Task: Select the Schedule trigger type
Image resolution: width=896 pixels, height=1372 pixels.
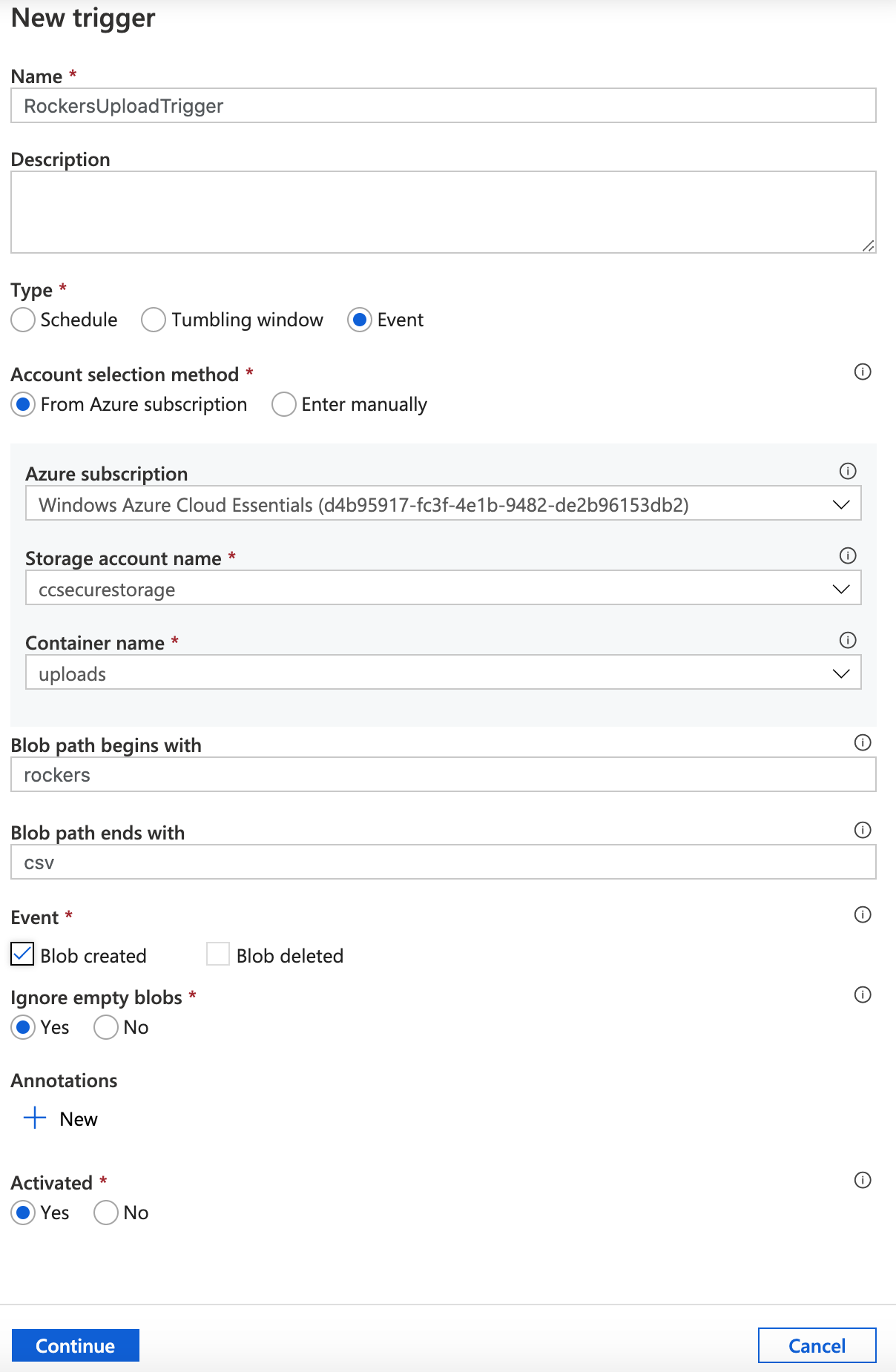Action: click(x=23, y=320)
